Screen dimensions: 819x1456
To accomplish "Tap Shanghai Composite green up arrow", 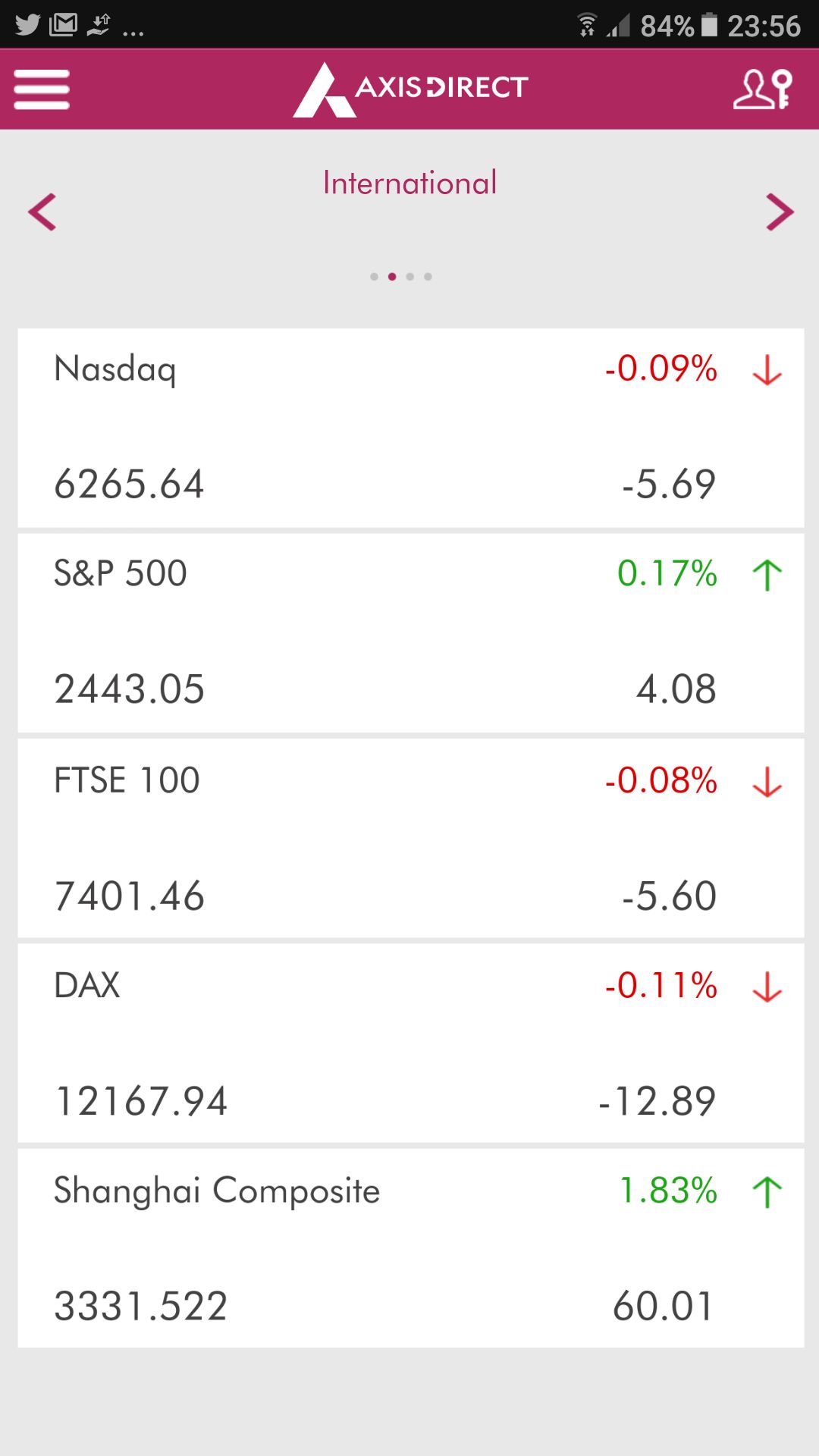I will tap(767, 1191).
